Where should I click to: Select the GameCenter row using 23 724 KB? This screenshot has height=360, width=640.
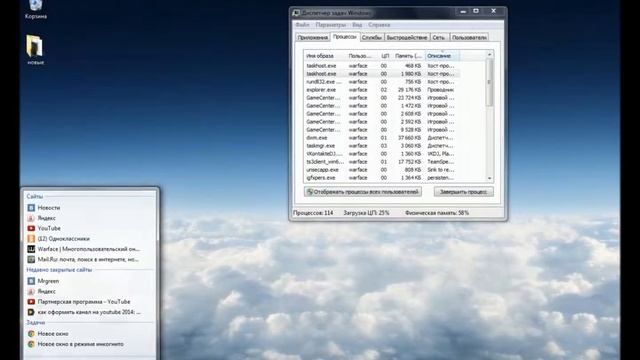[382, 98]
